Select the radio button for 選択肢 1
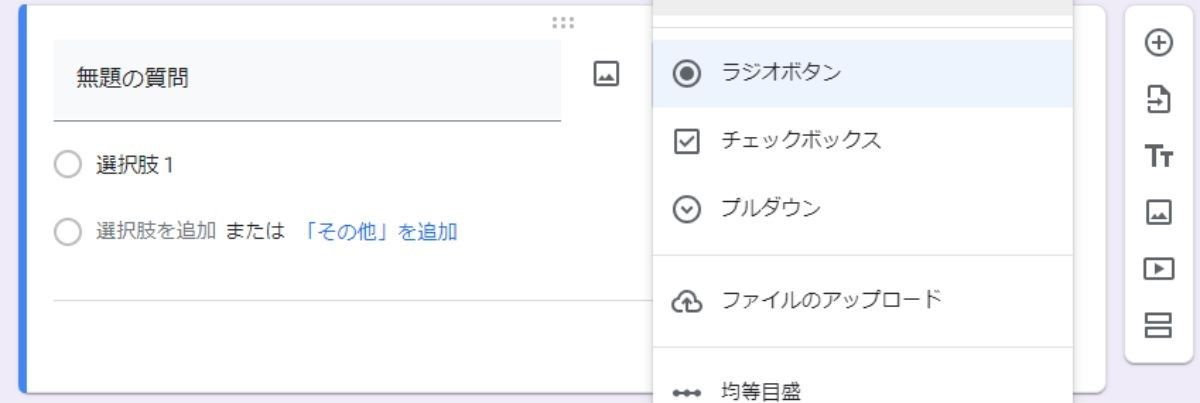 [x=67, y=166]
